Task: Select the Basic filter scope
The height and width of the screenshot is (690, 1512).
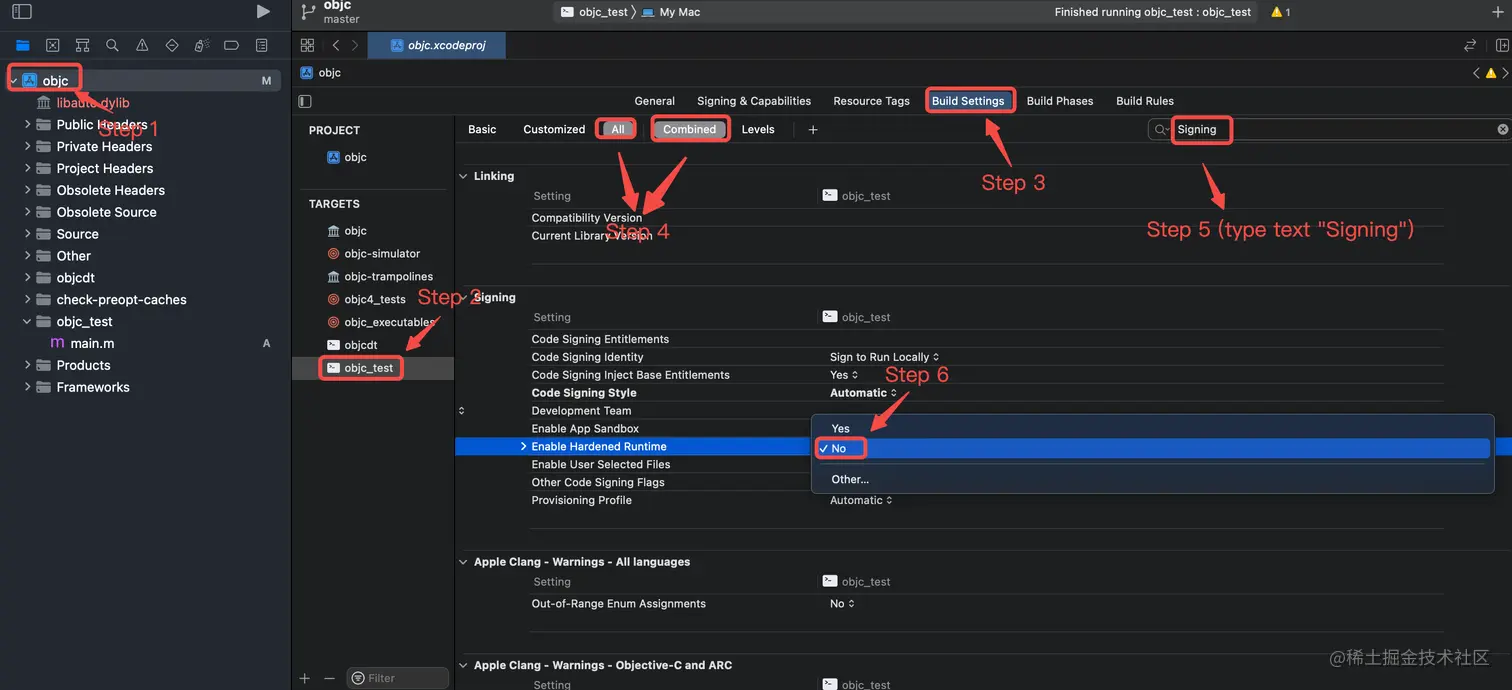Action: (x=482, y=129)
